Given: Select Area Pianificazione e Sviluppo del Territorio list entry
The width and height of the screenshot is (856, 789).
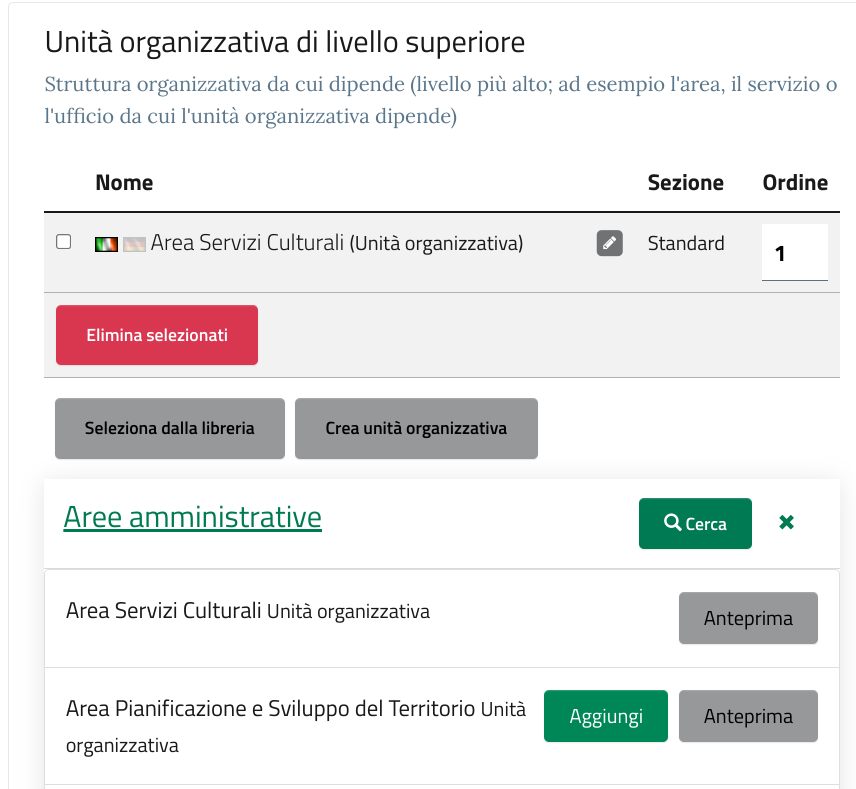Looking at the screenshot, I should [270, 710].
